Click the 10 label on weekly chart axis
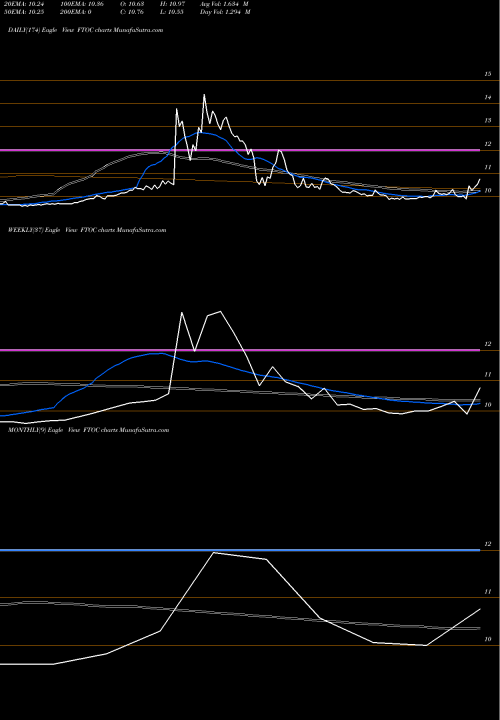Screen dimensions: 500x720 click(488, 405)
